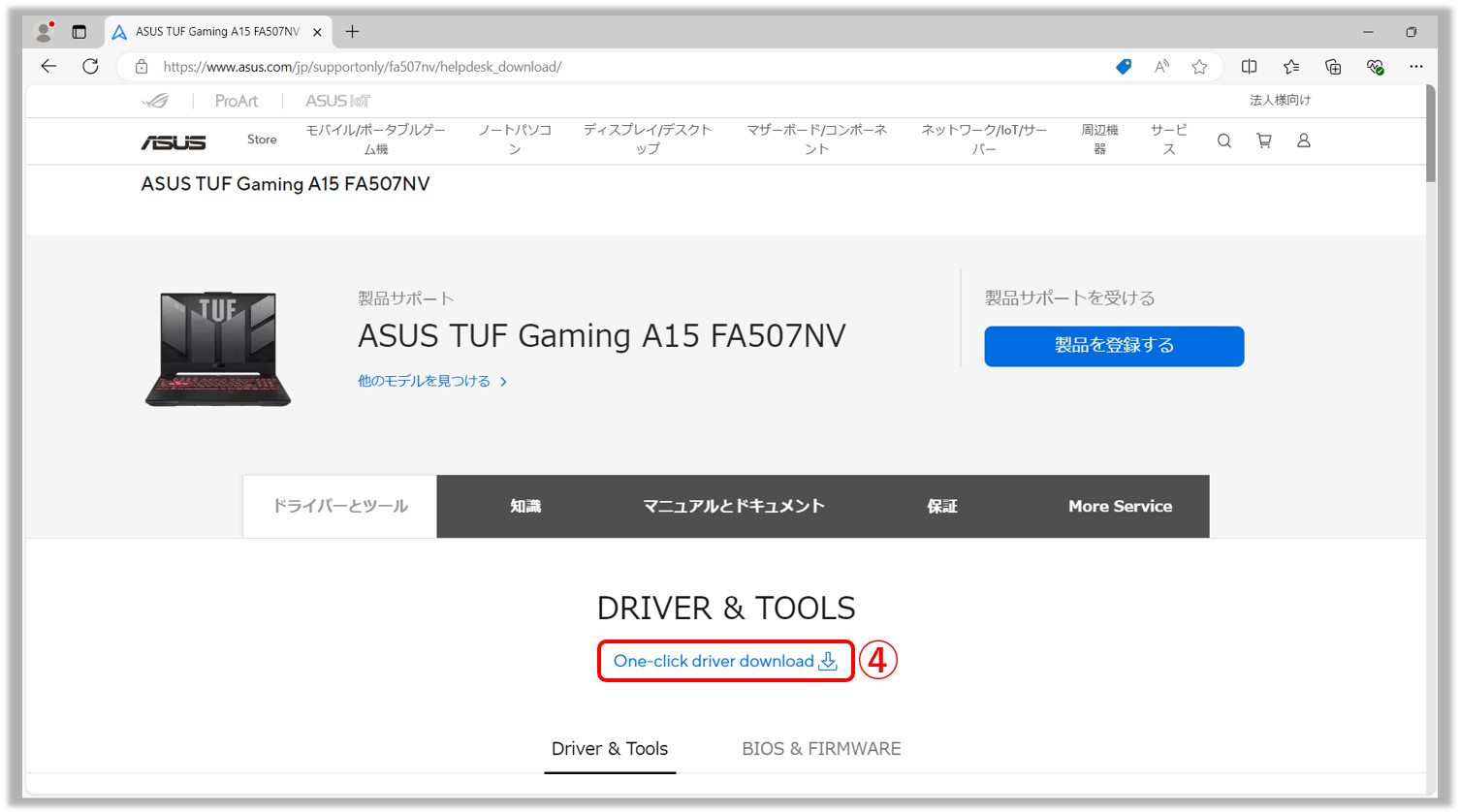Viewport: 1460px width, 812px height.
Task: Click the page vertical scrollbar thumb
Action: pos(1431,134)
